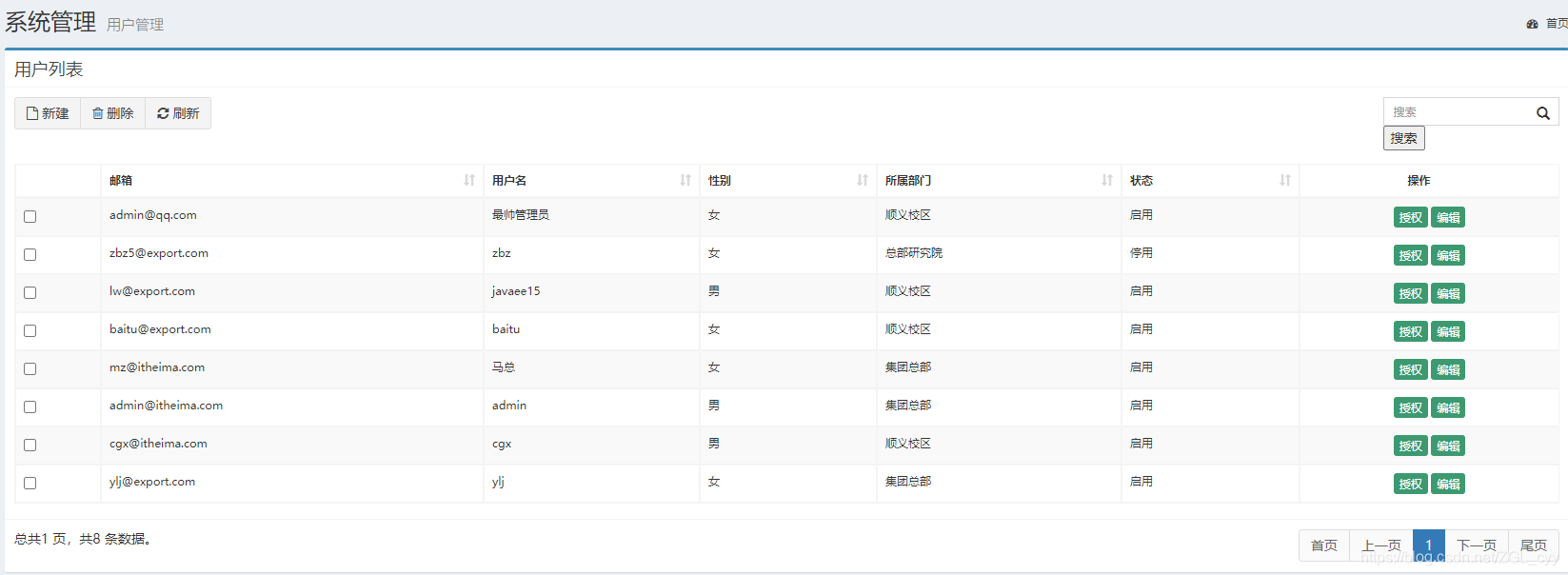Viewport: 1568px width, 575px height.
Task: Click 授权 for the ylj@export.com row
Action: 1410,484
